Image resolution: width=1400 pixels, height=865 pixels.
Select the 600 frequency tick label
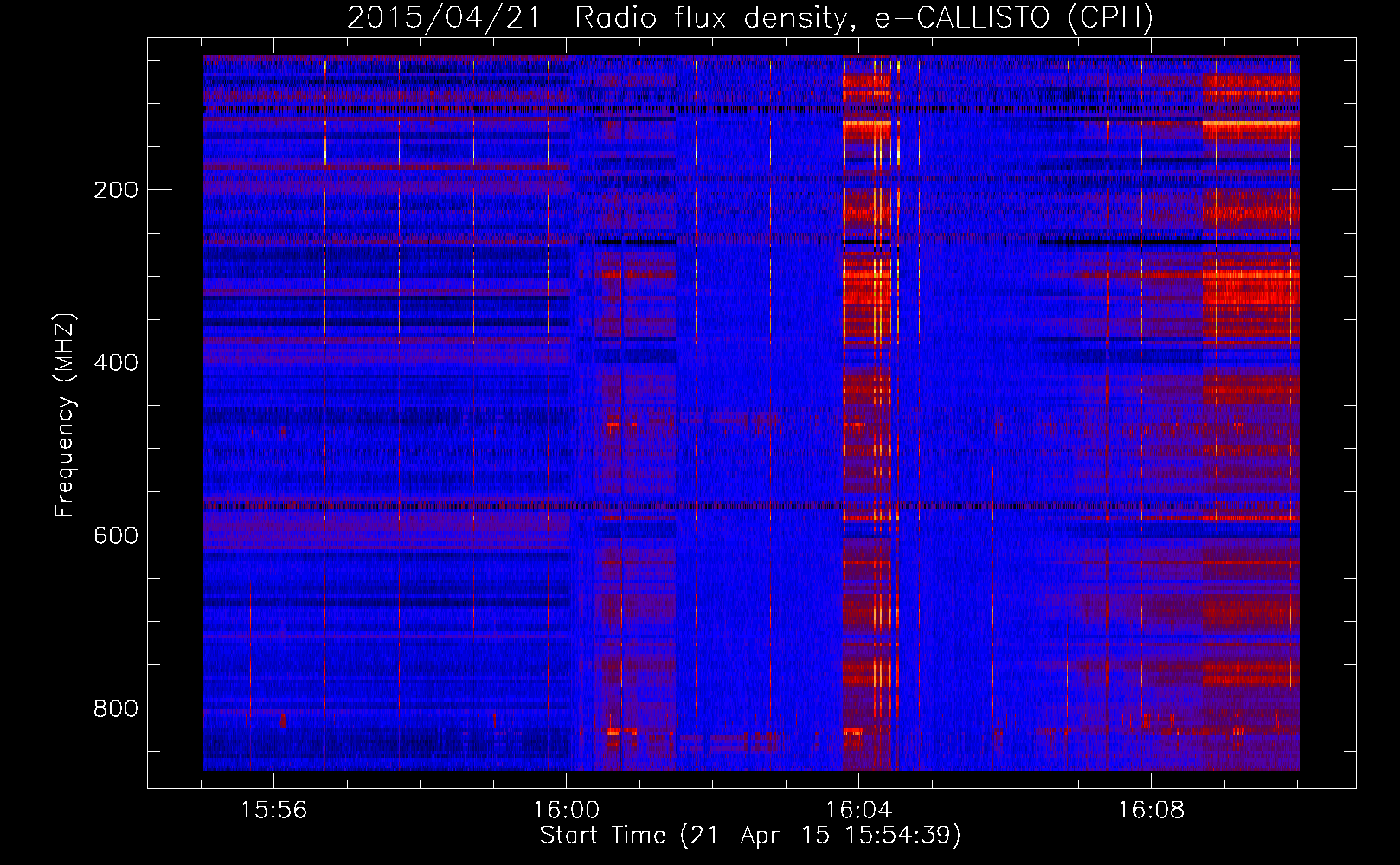(x=116, y=536)
